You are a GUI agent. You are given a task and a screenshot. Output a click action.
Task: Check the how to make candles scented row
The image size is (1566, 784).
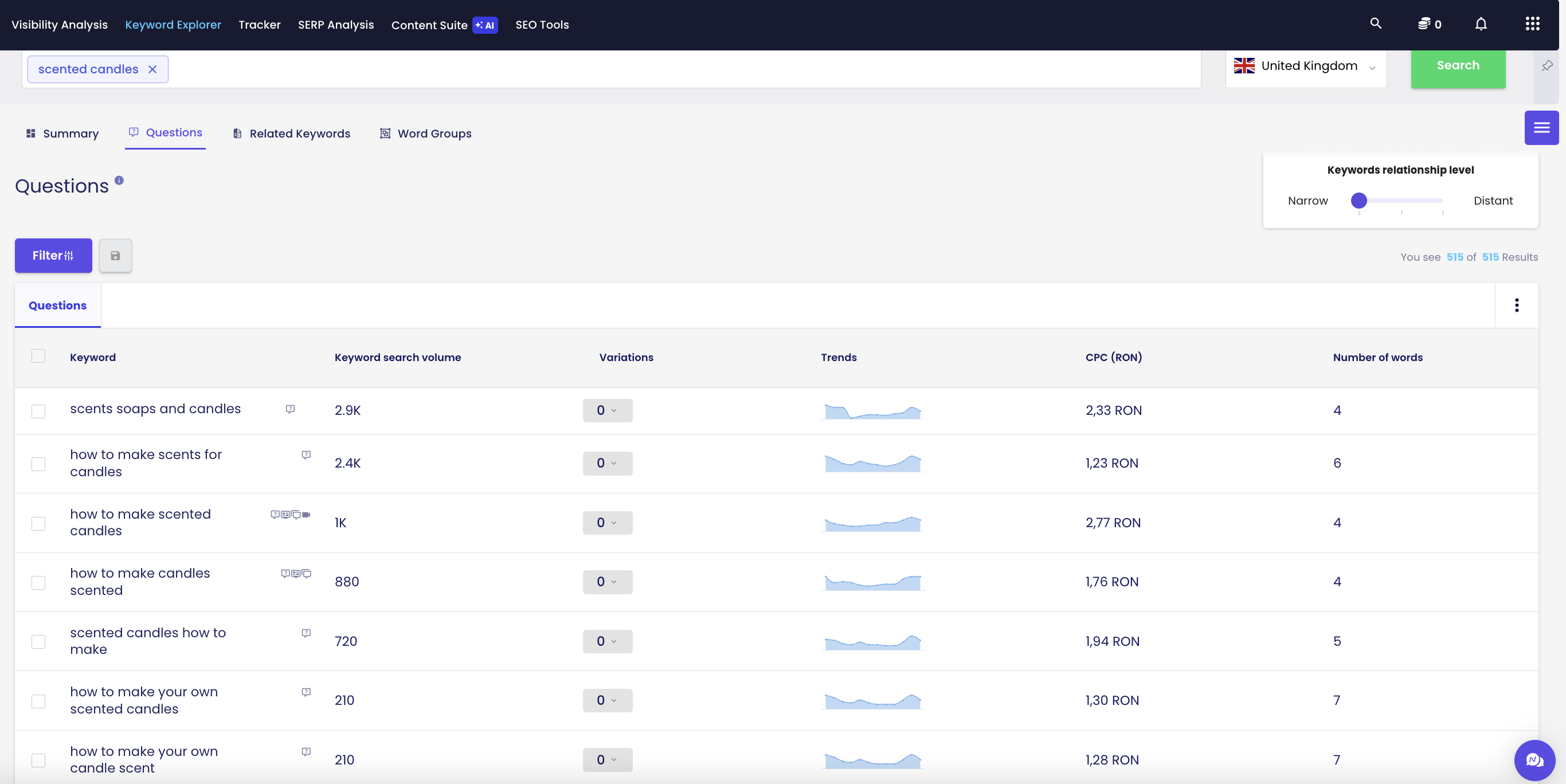[38, 583]
